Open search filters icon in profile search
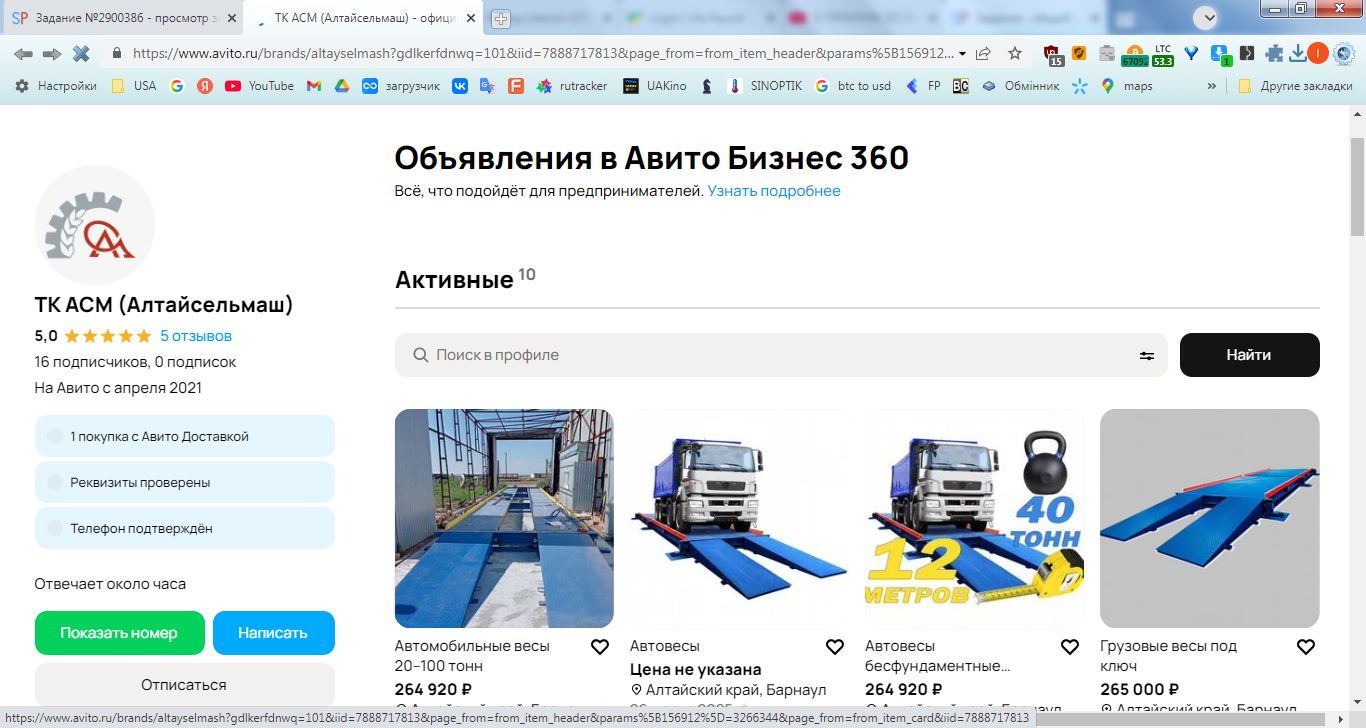Image resolution: width=1366 pixels, height=728 pixels. click(1147, 355)
